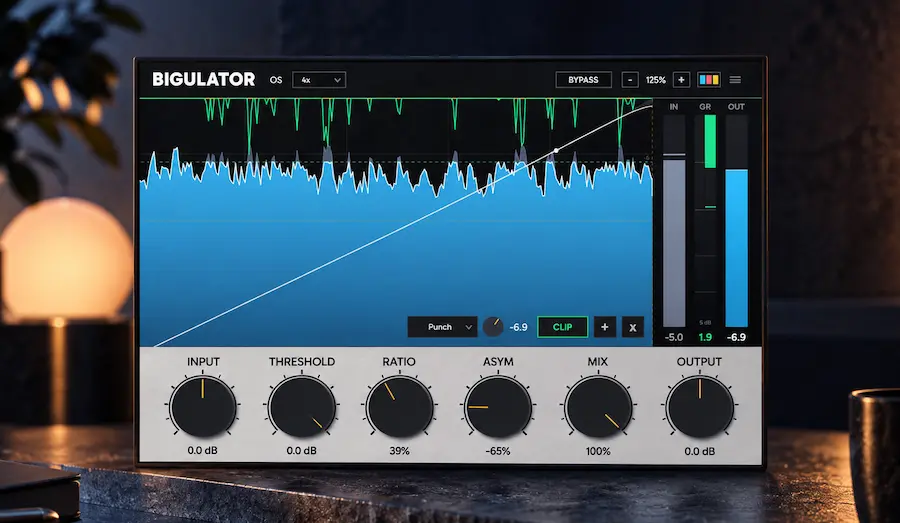Click the RATIO value 39%
Image resolution: width=900 pixels, height=523 pixels.
click(x=399, y=451)
